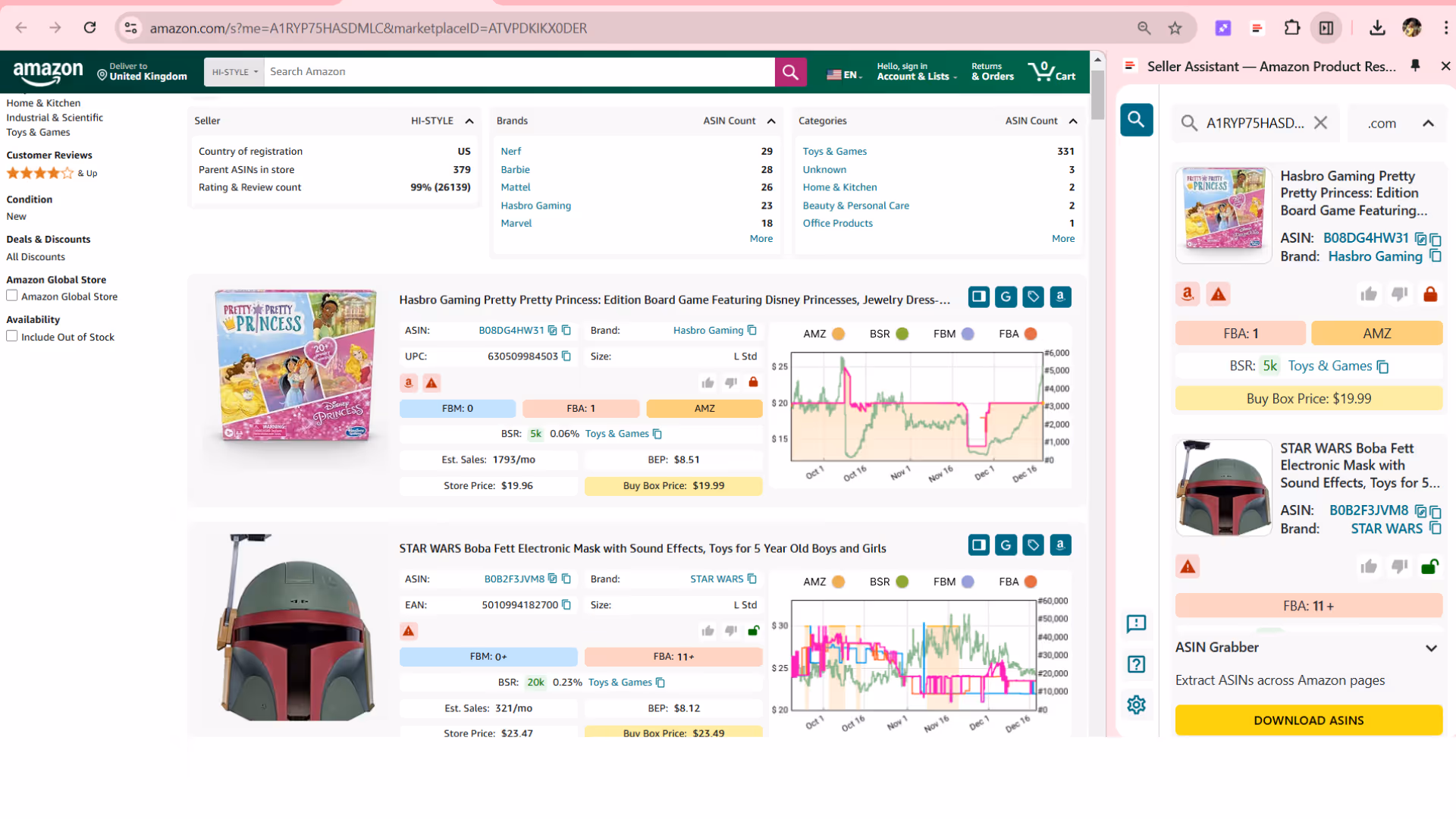The height and width of the screenshot is (819, 1456).
Task: Enable Include Out of Stock checkbox
Action: (12, 336)
